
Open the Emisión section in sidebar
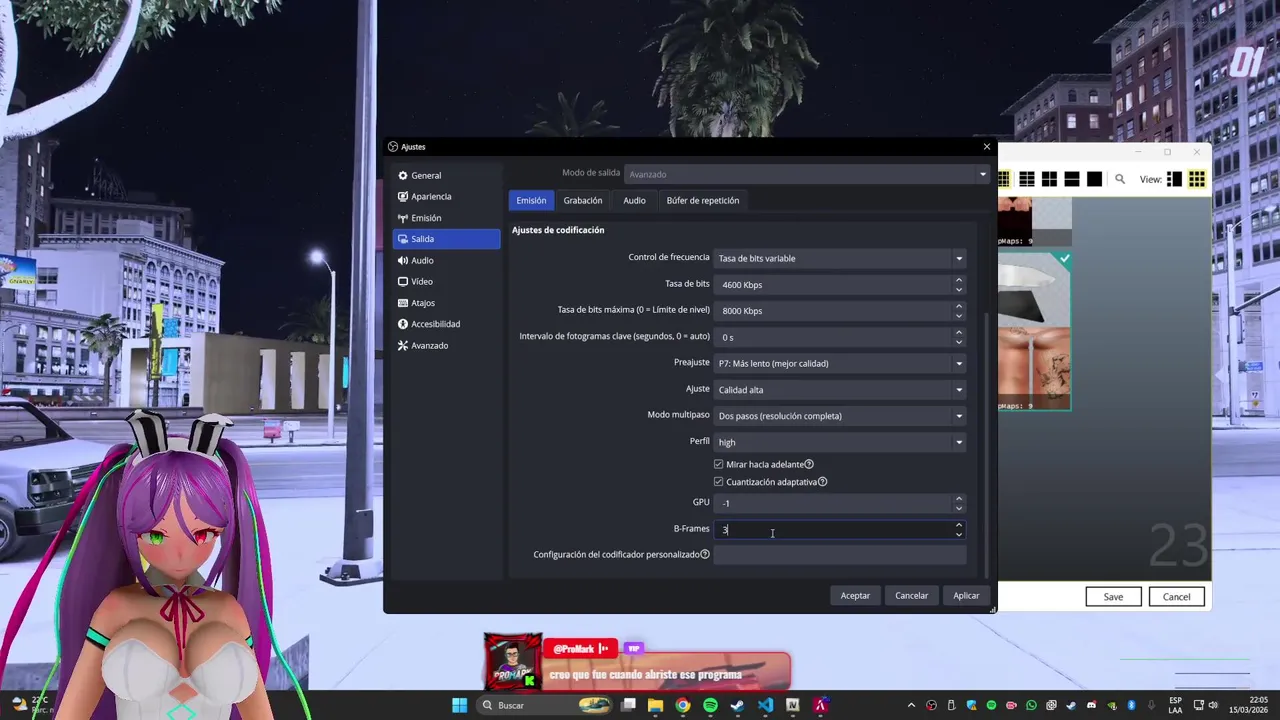(446, 218)
